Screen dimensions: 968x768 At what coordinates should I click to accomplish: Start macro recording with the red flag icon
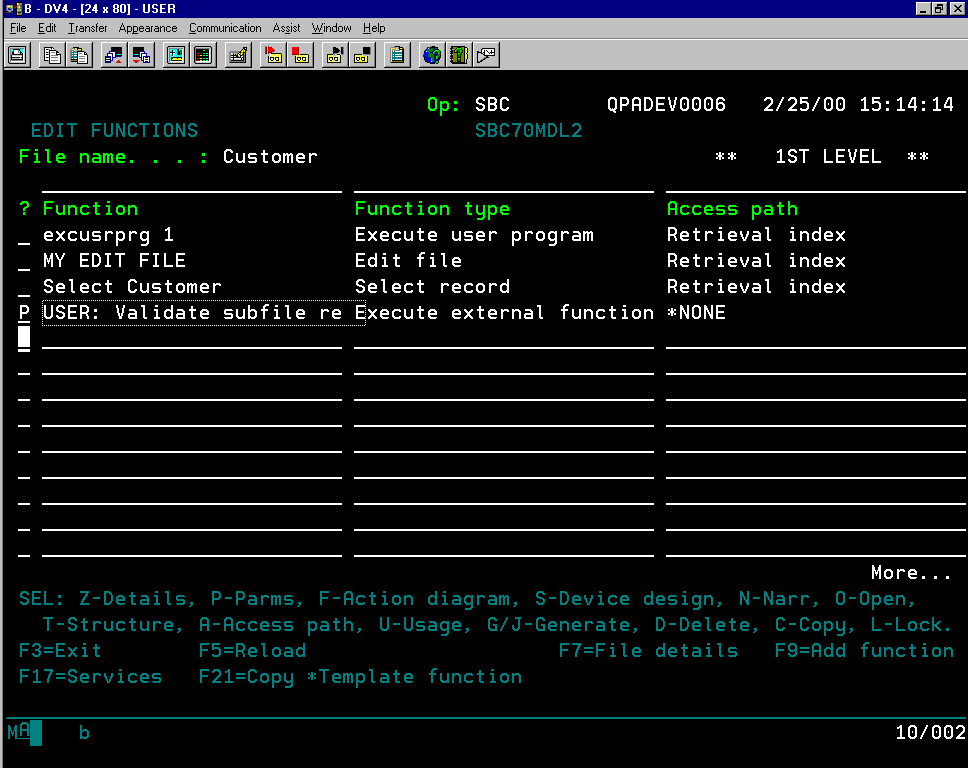pos(272,55)
